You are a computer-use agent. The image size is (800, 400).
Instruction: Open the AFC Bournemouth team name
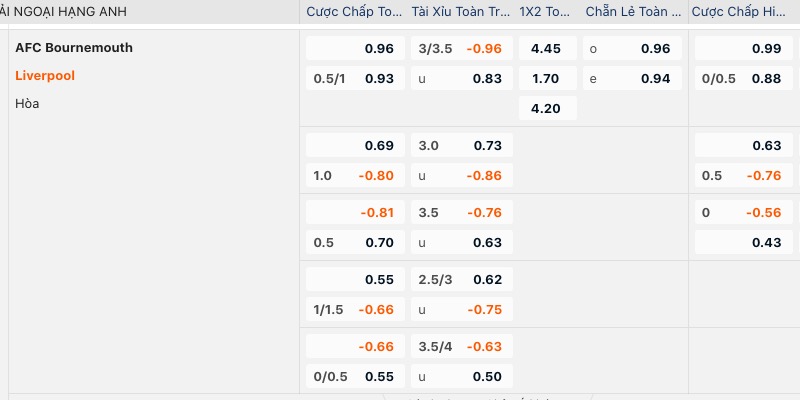[x=74, y=47]
